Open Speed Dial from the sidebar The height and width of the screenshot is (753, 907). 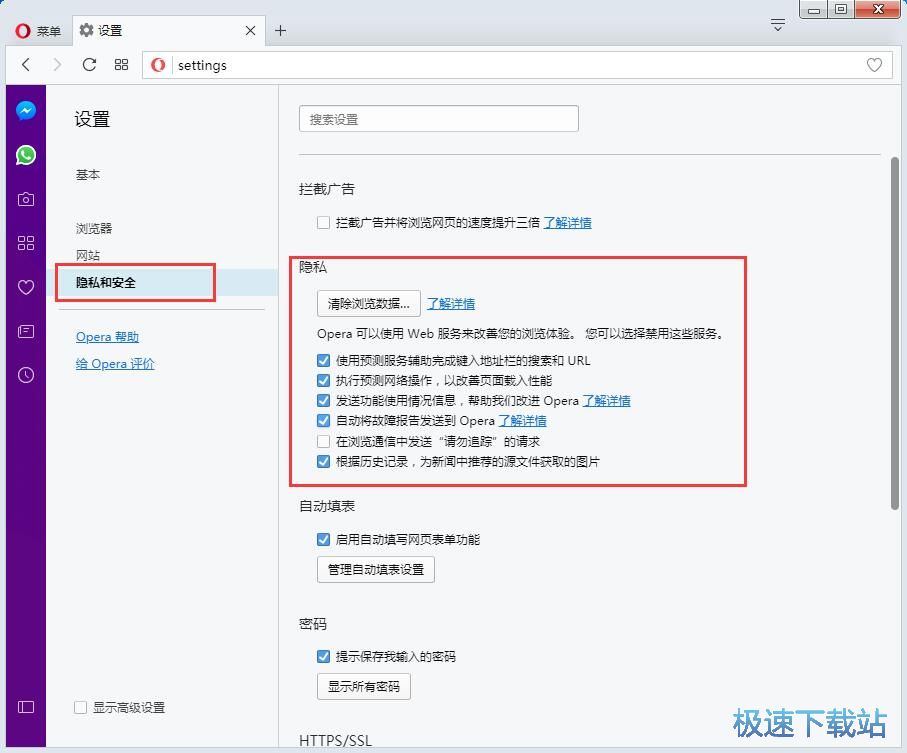pos(26,243)
